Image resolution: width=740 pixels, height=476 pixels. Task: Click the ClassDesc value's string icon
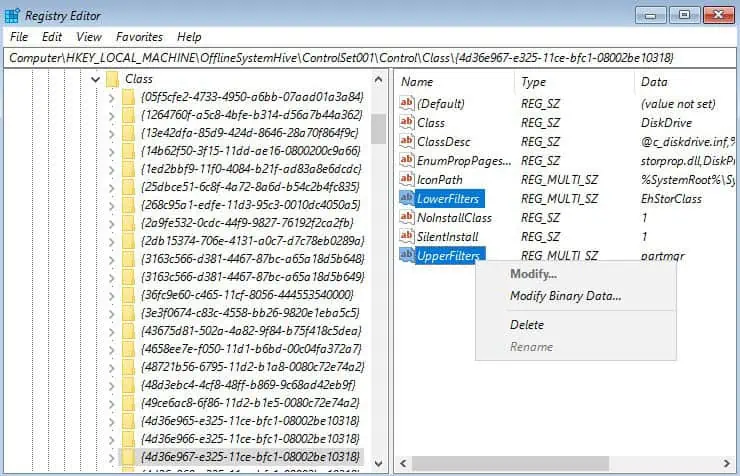406,141
